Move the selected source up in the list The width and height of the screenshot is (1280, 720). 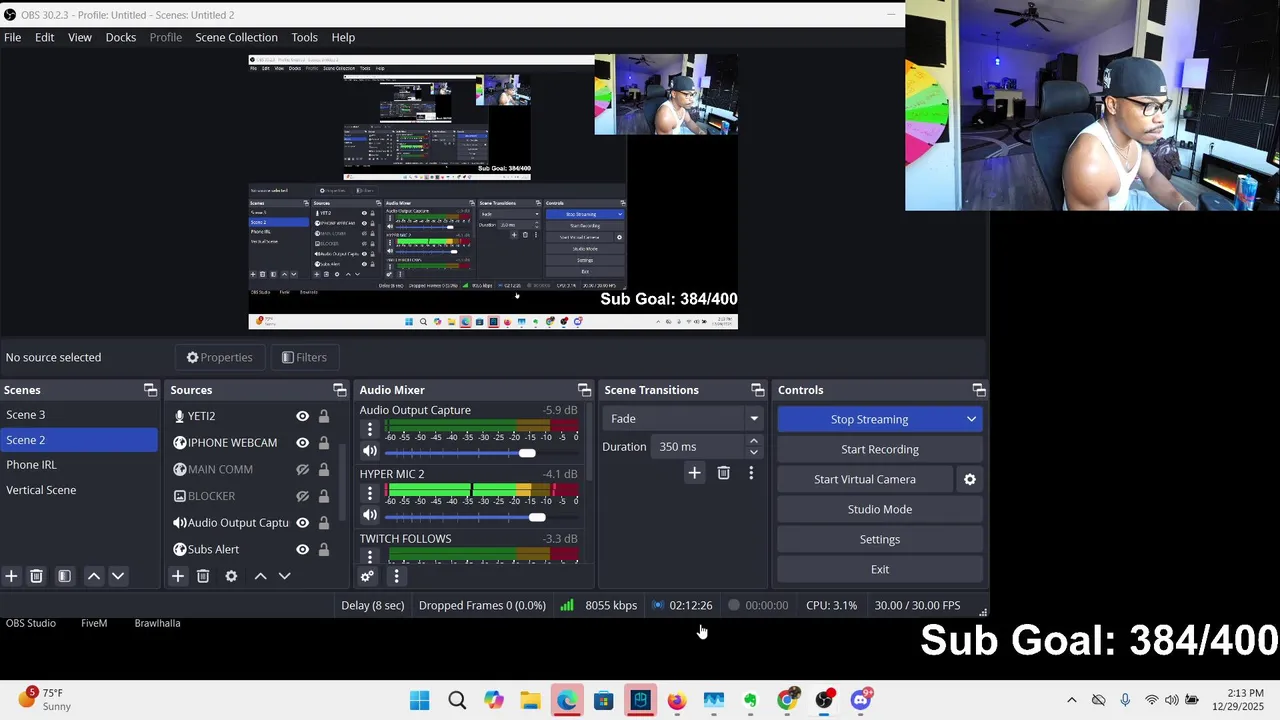point(260,576)
